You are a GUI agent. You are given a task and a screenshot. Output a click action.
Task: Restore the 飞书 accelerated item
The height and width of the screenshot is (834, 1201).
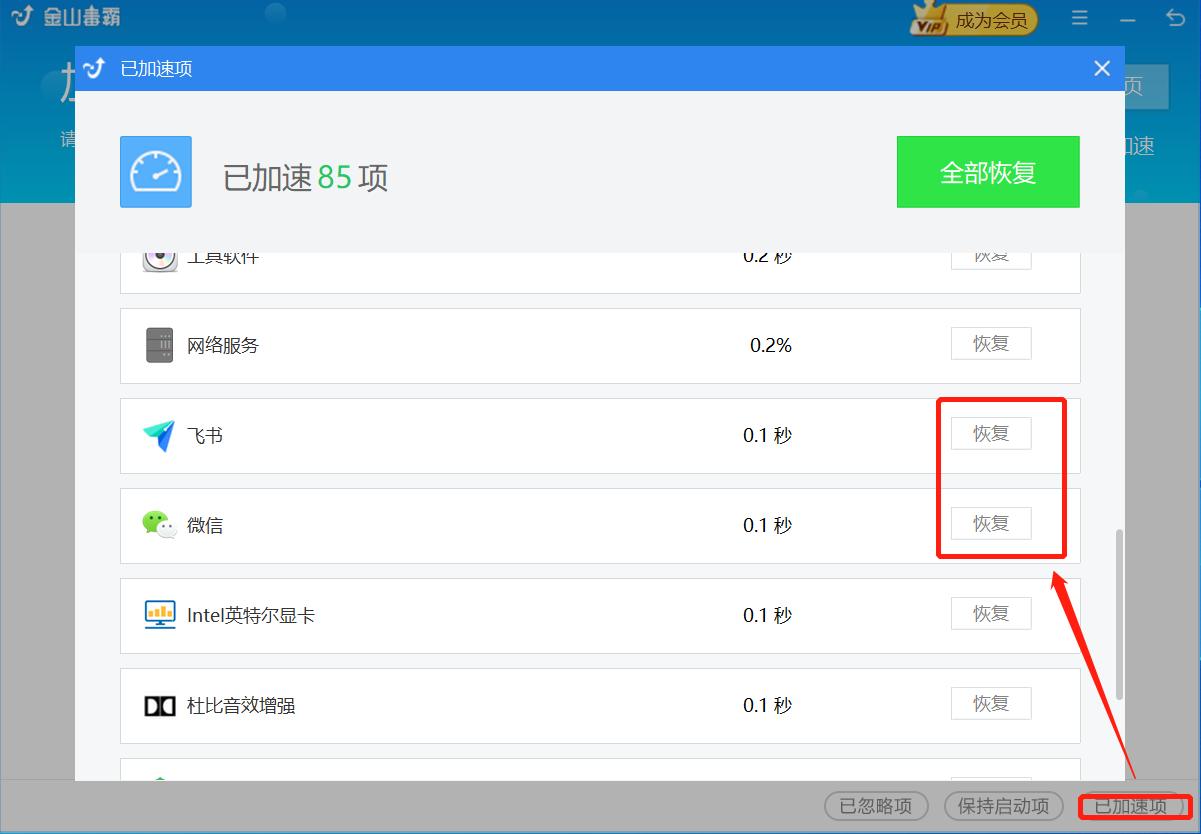coord(990,433)
